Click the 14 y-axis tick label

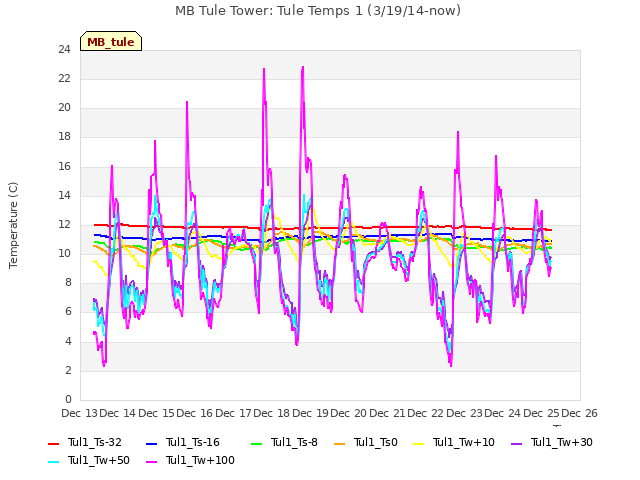(64, 195)
